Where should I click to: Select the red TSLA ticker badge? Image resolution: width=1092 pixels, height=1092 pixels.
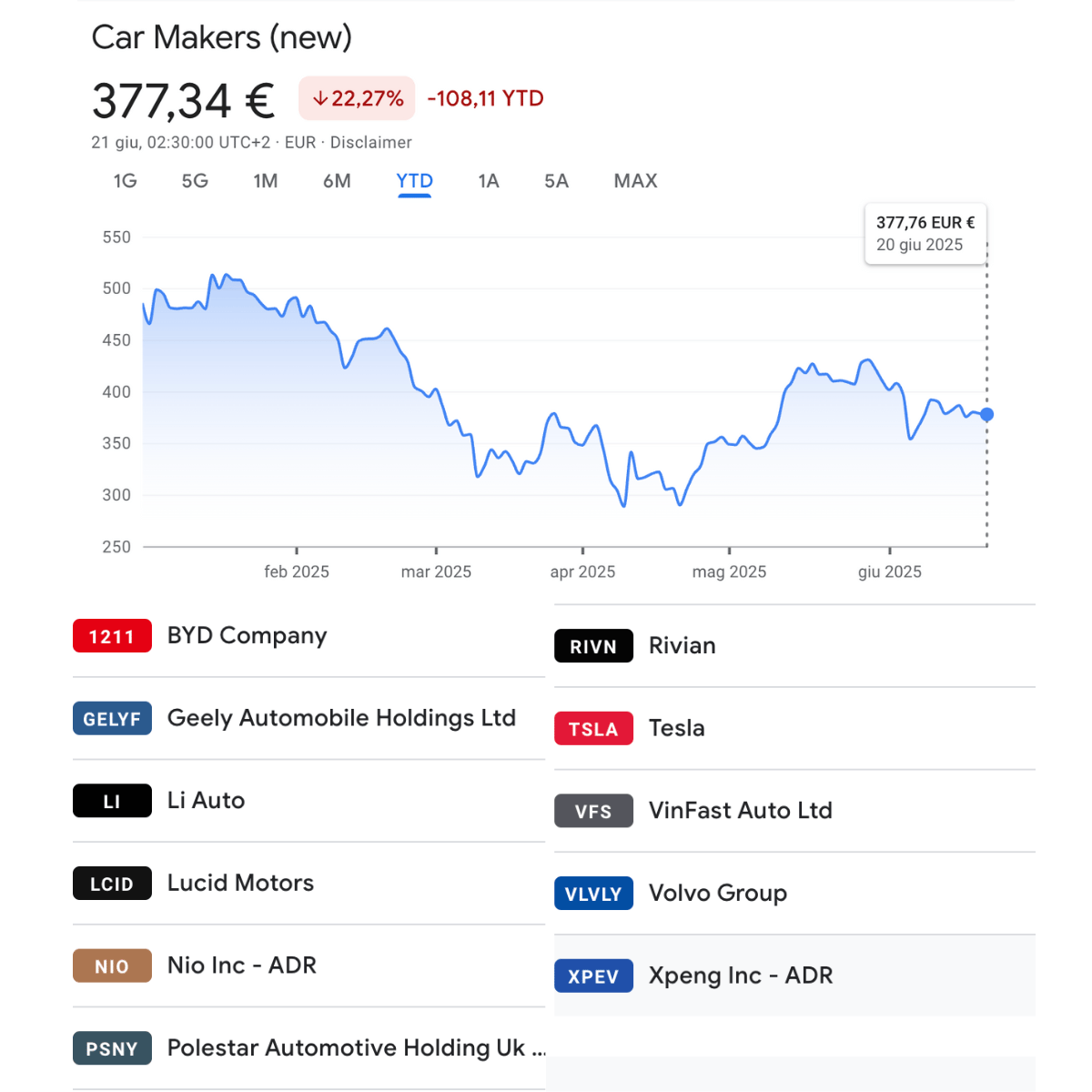coord(593,729)
